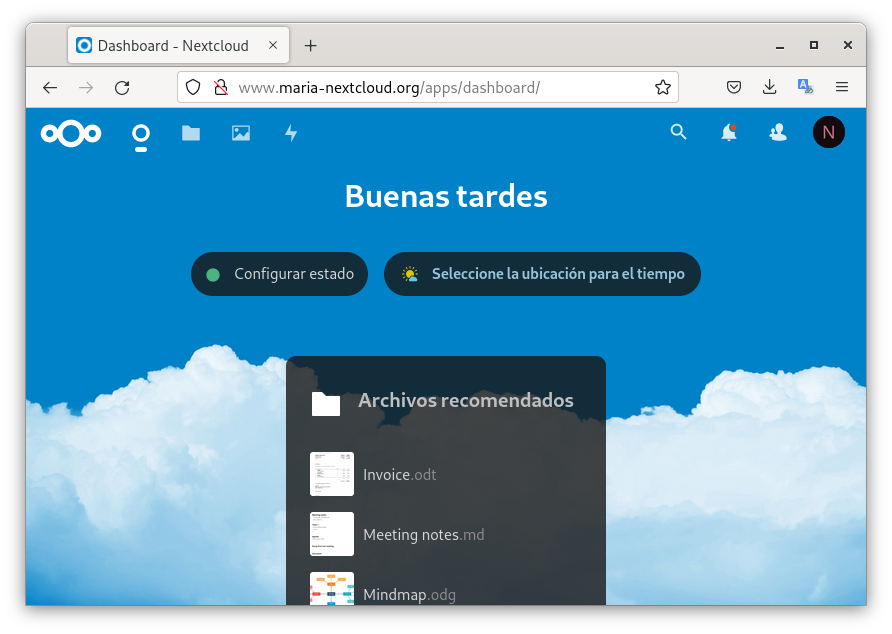Go back using the browser back arrow
Screen dimensions: 892x634
(50, 87)
